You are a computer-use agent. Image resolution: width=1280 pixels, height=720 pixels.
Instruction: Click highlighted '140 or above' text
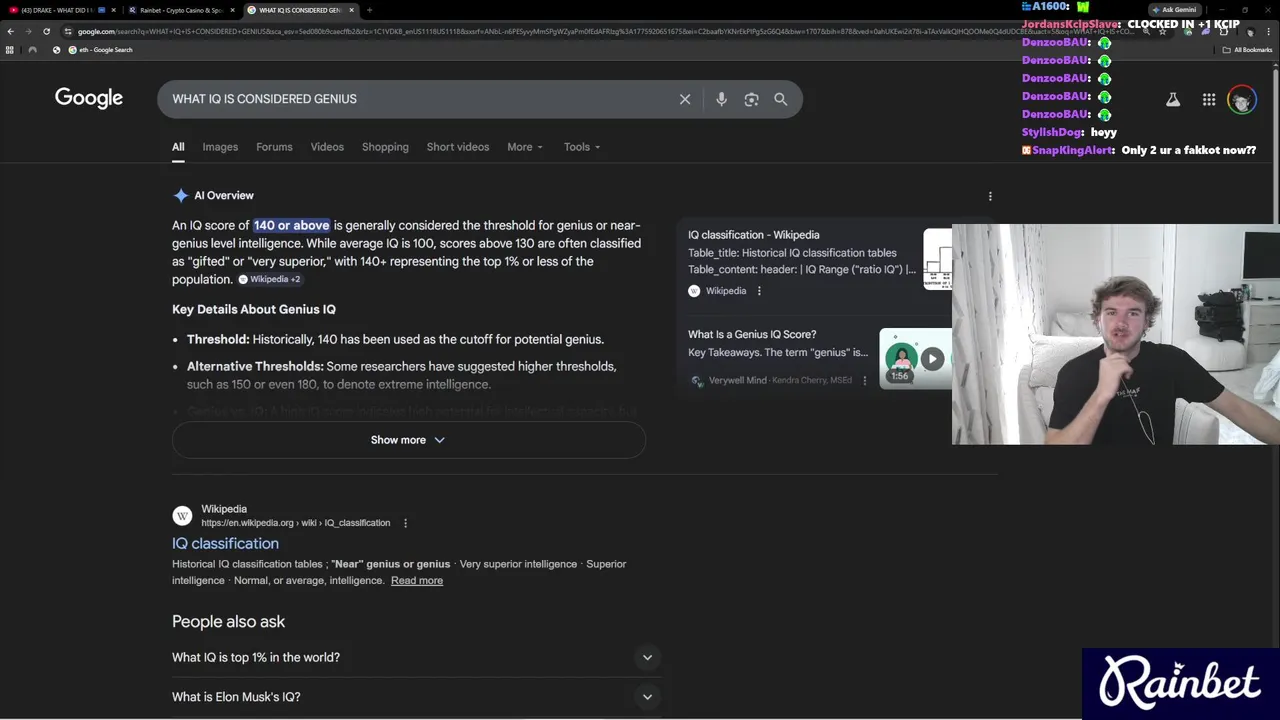coord(291,225)
